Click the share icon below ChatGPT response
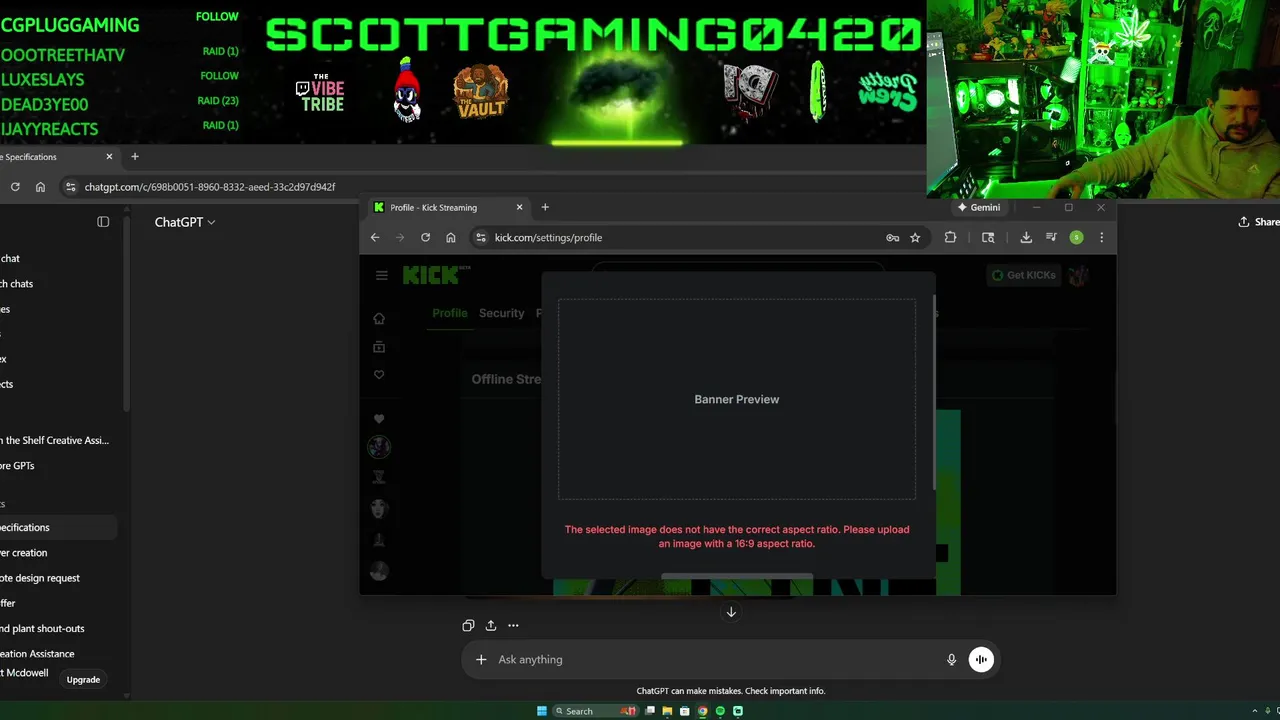Image resolution: width=1280 pixels, height=720 pixels. pos(491,625)
